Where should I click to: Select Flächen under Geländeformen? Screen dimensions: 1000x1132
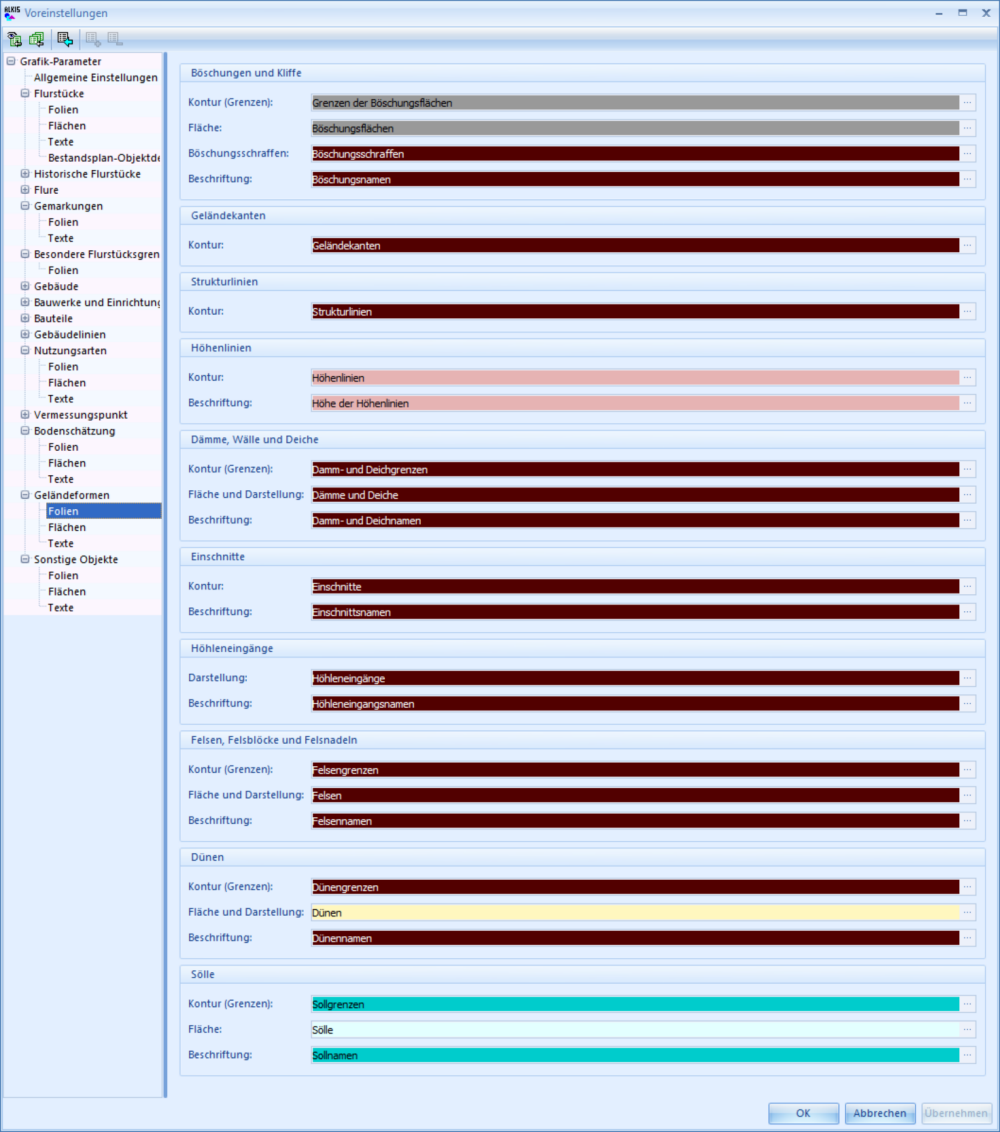click(x=67, y=527)
